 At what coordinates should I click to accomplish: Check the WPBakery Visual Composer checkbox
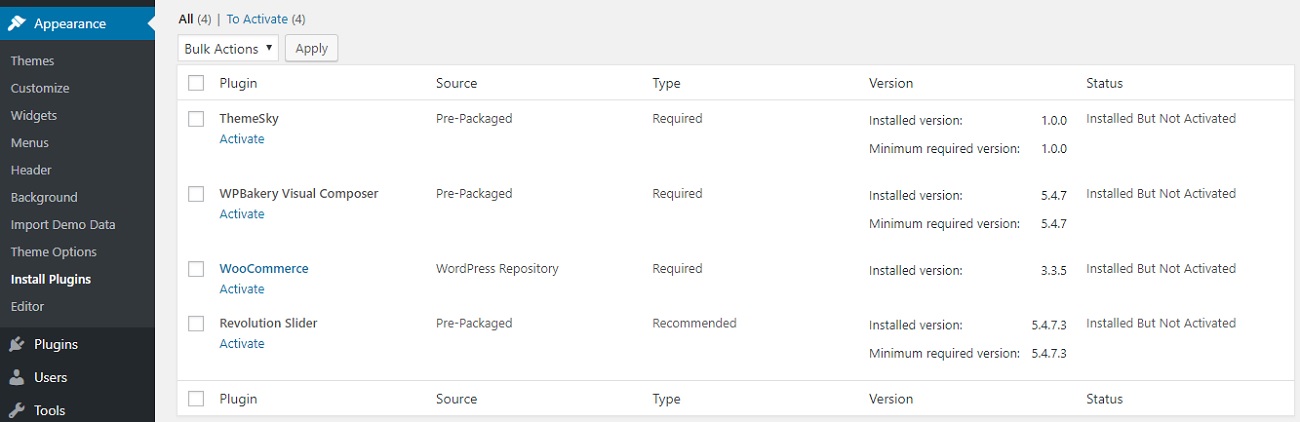click(196, 194)
